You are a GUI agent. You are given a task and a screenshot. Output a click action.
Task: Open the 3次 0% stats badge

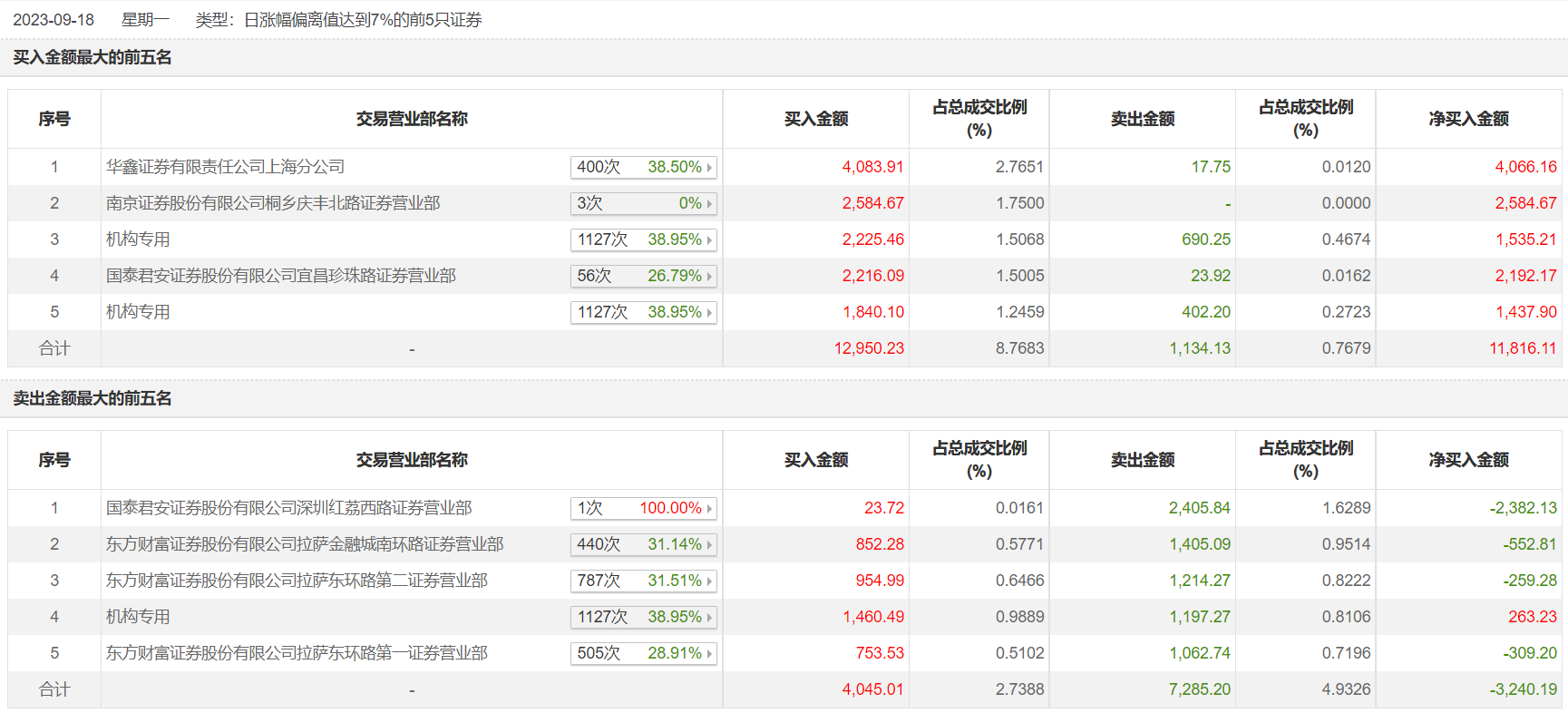tap(644, 203)
